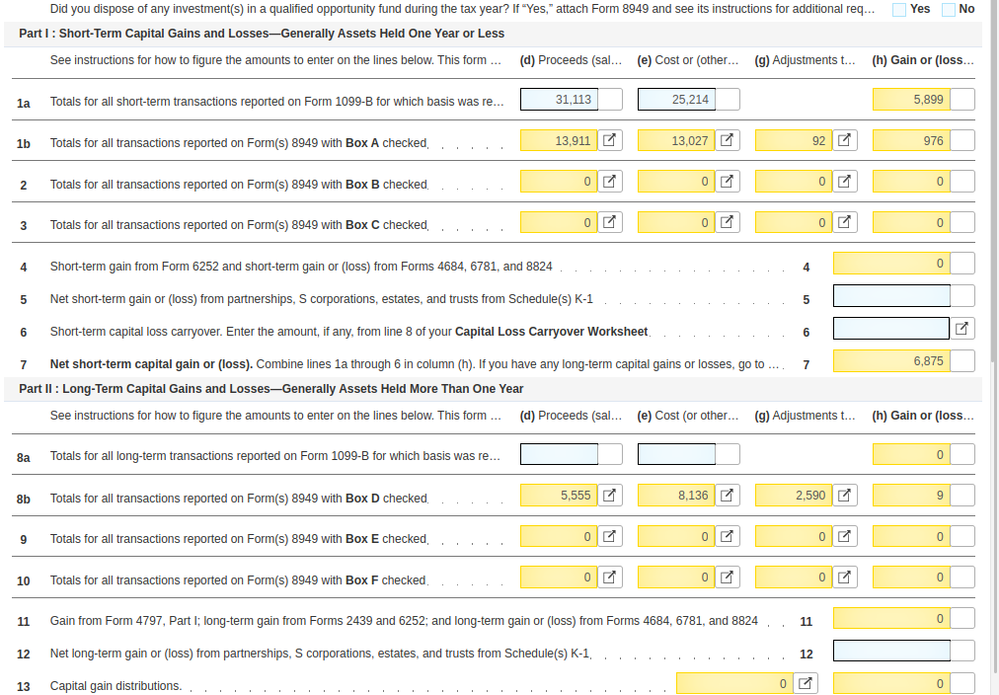Open line 1b cost basis link icon
999x695 pixels.
click(728, 141)
